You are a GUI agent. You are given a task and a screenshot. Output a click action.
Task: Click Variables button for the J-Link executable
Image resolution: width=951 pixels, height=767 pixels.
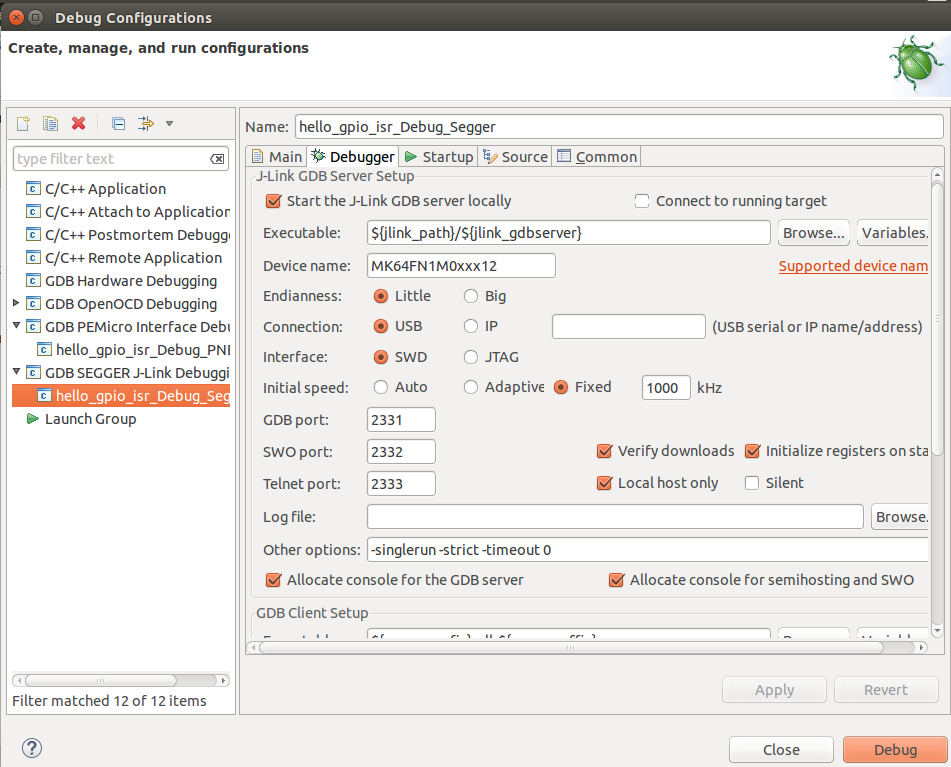coord(893,233)
